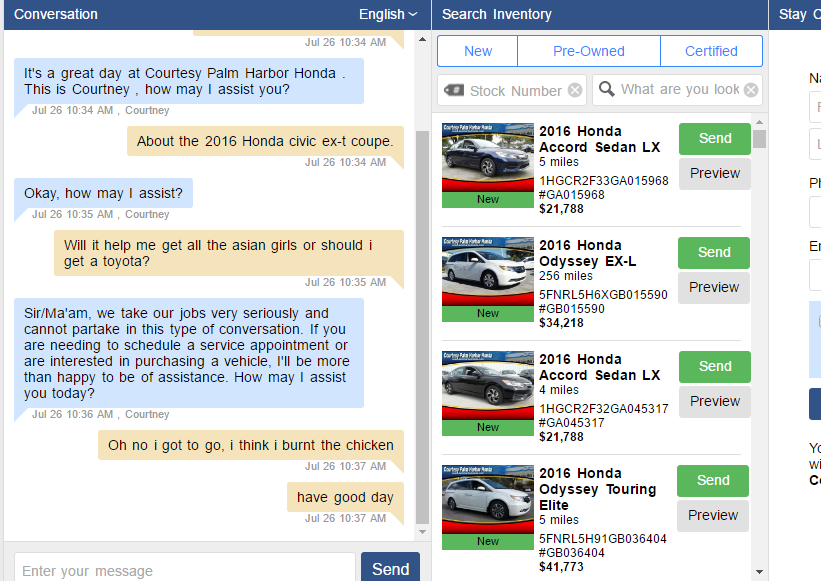
Task: Click the search magnifier icon
Action: 606,89
